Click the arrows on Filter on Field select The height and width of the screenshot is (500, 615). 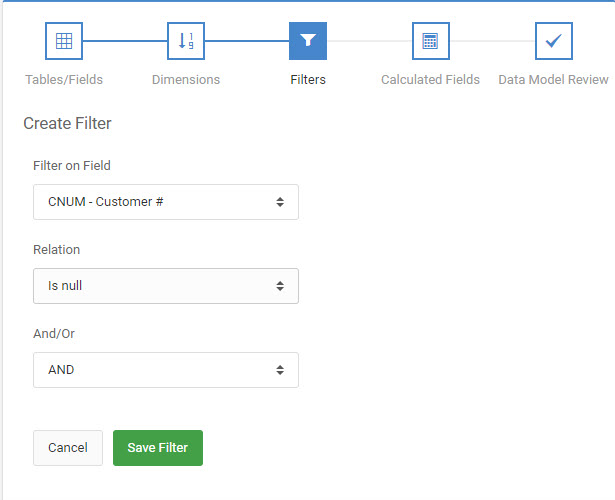tap(280, 202)
